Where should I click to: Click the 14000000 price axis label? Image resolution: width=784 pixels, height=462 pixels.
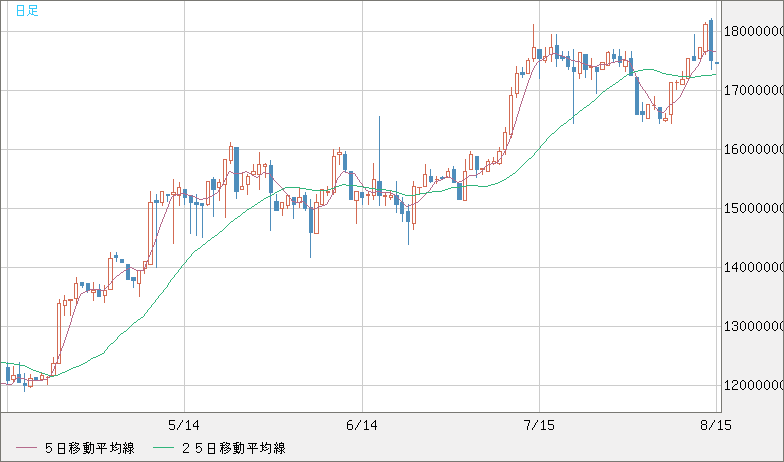click(x=754, y=268)
